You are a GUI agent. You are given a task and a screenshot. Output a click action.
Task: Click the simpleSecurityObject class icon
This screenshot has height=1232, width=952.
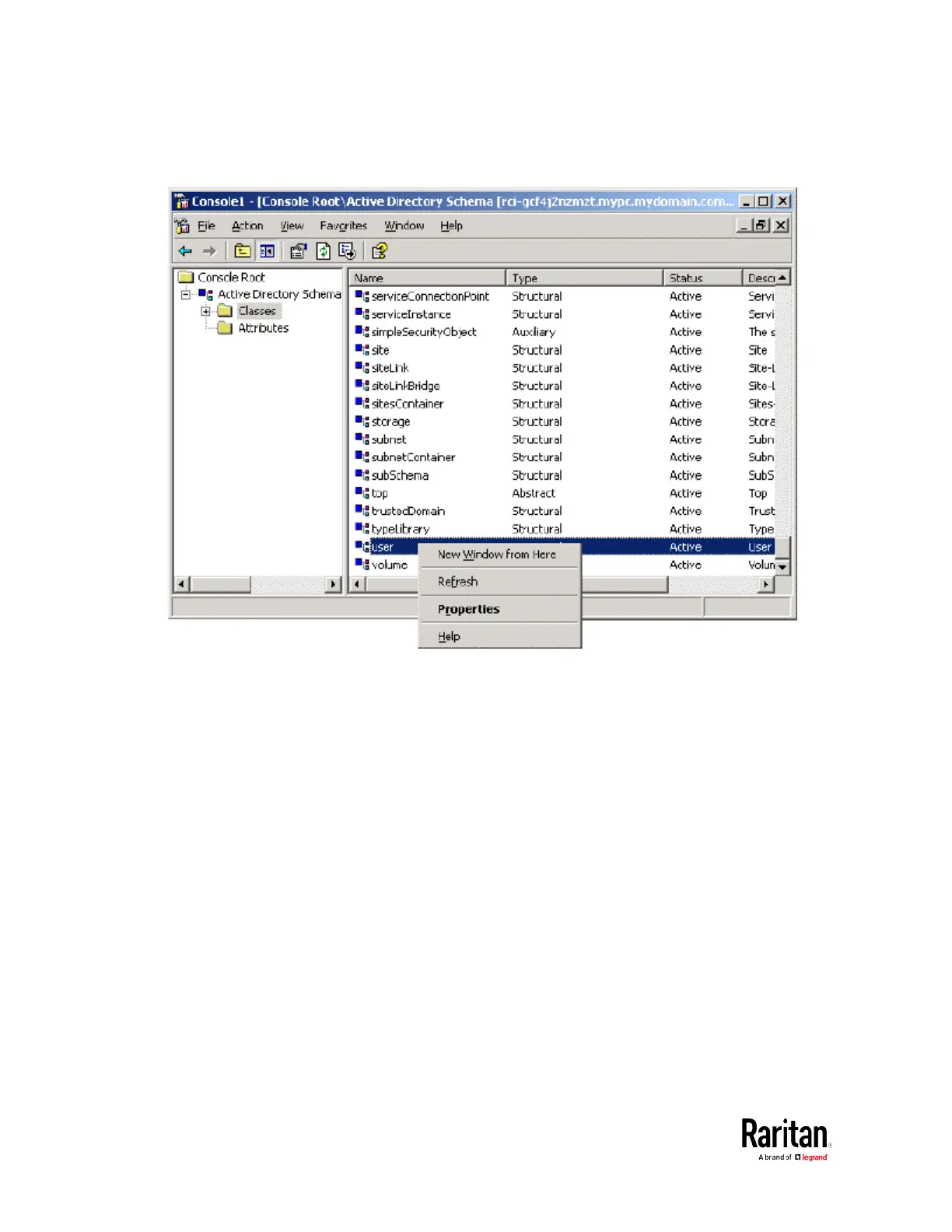click(362, 332)
